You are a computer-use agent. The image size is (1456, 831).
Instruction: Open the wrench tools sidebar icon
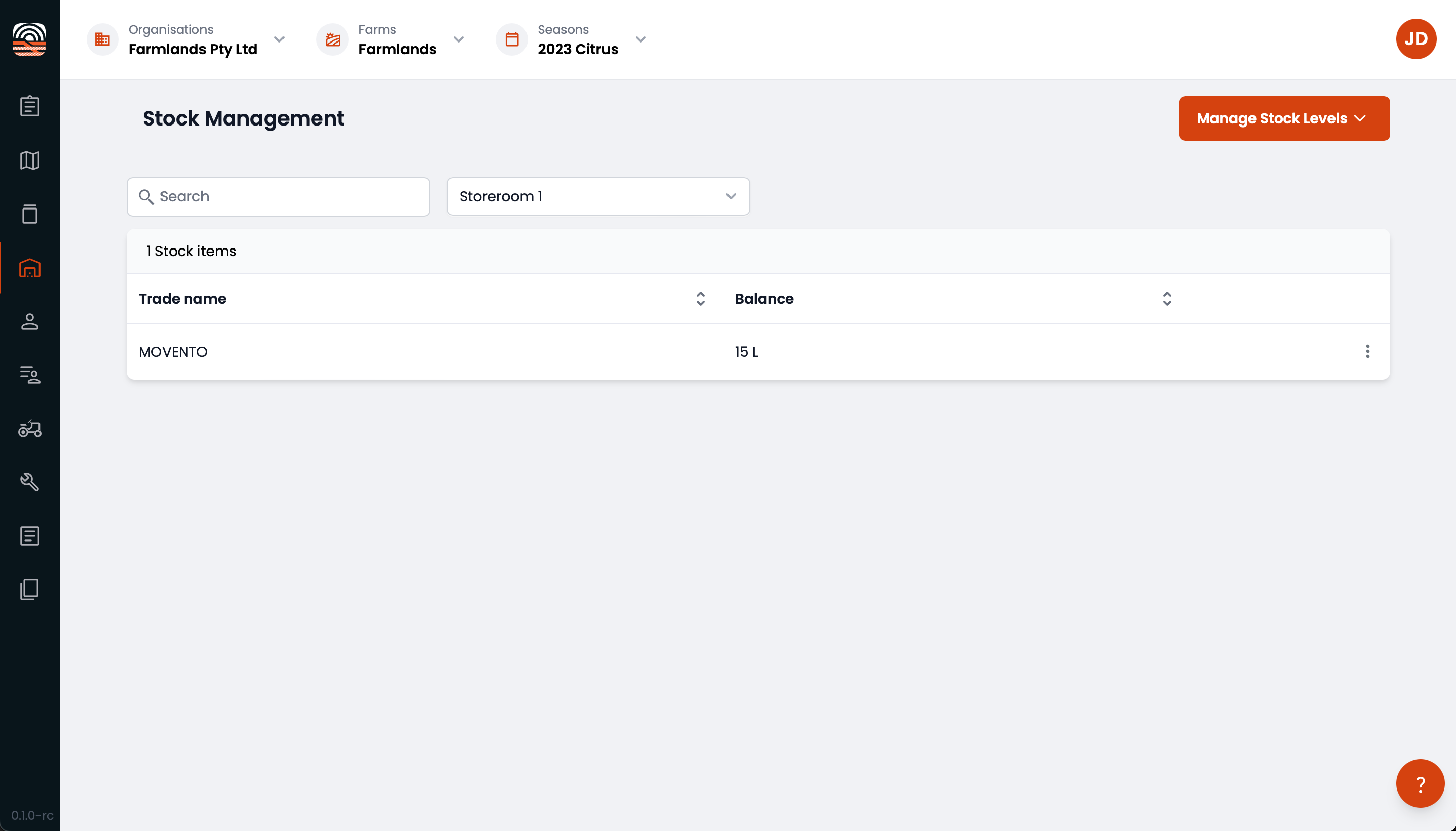30,482
